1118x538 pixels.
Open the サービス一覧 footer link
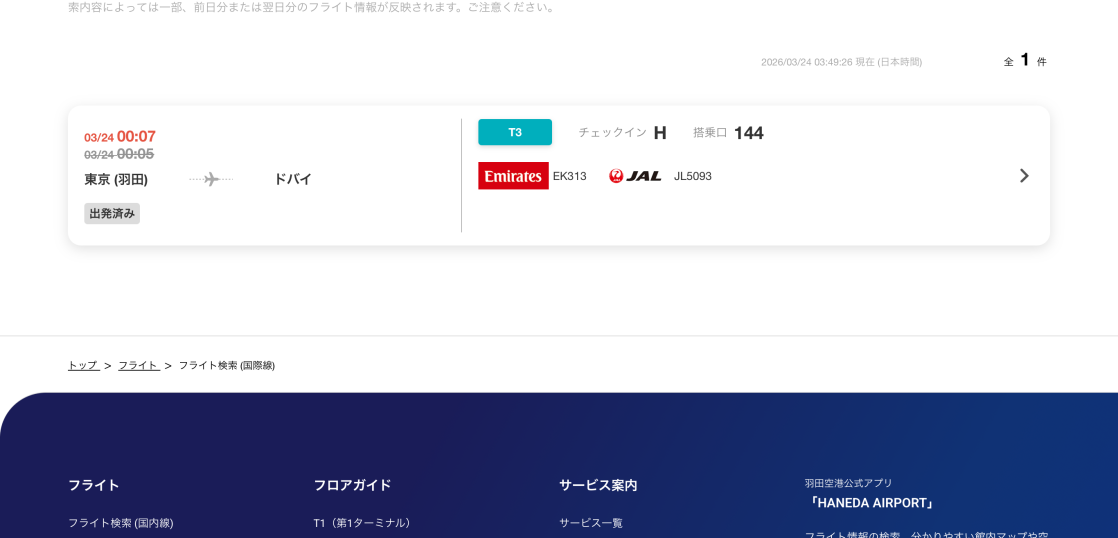click(590, 522)
